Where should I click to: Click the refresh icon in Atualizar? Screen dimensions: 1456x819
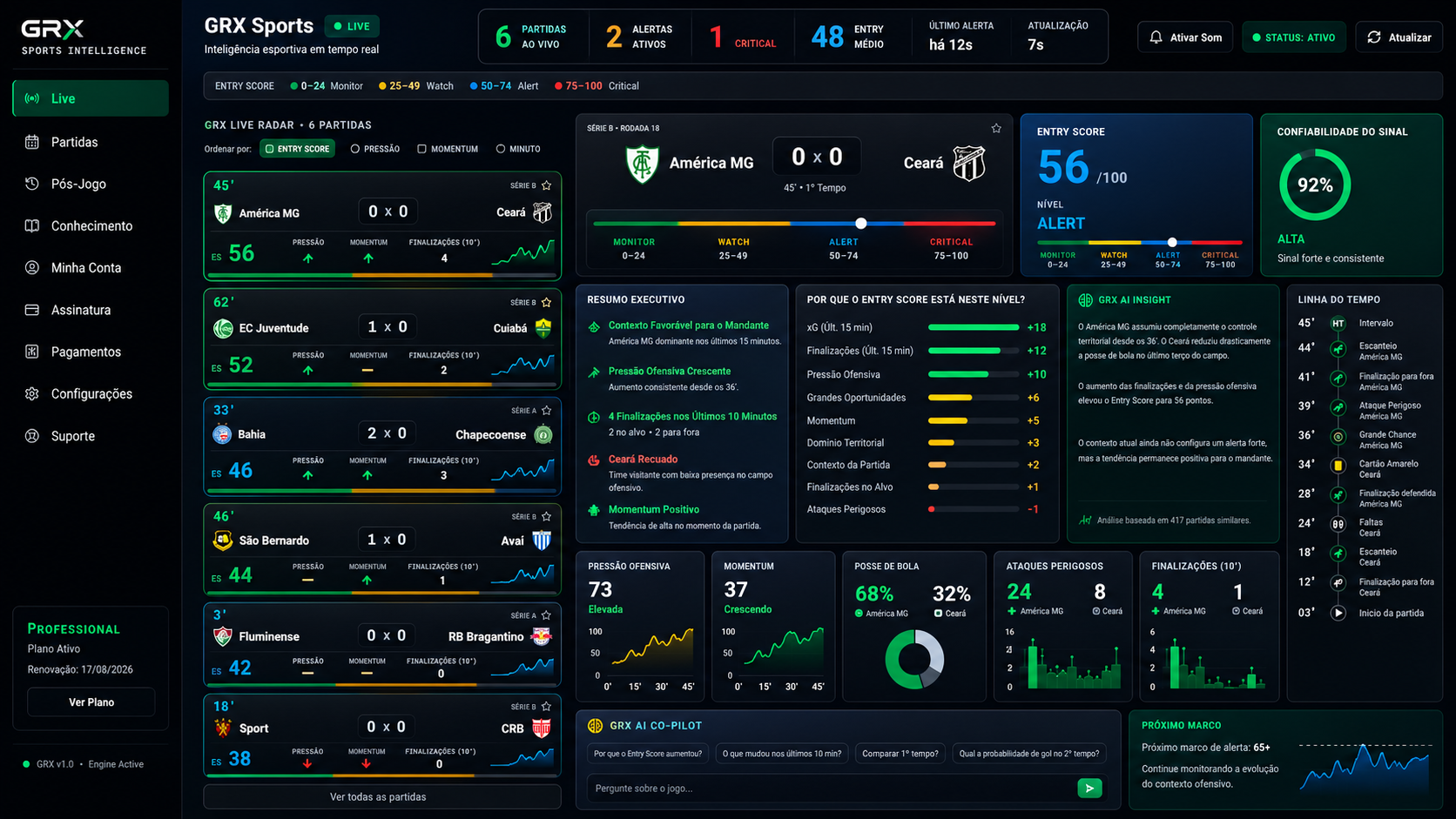click(1374, 37)
